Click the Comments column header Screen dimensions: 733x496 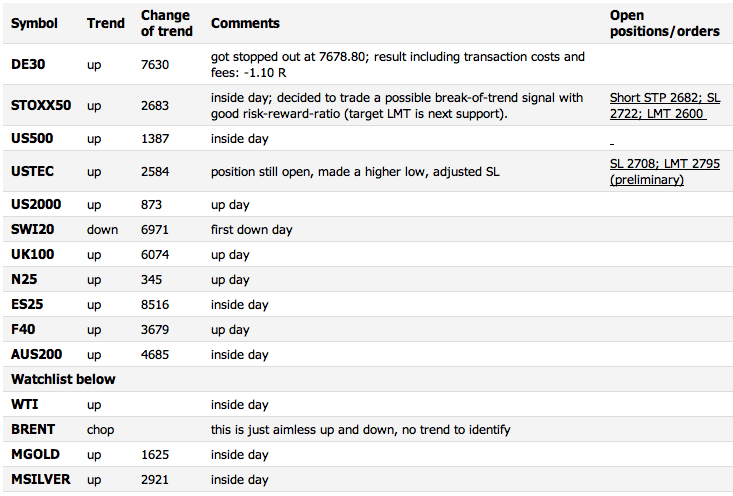[245, 23]
